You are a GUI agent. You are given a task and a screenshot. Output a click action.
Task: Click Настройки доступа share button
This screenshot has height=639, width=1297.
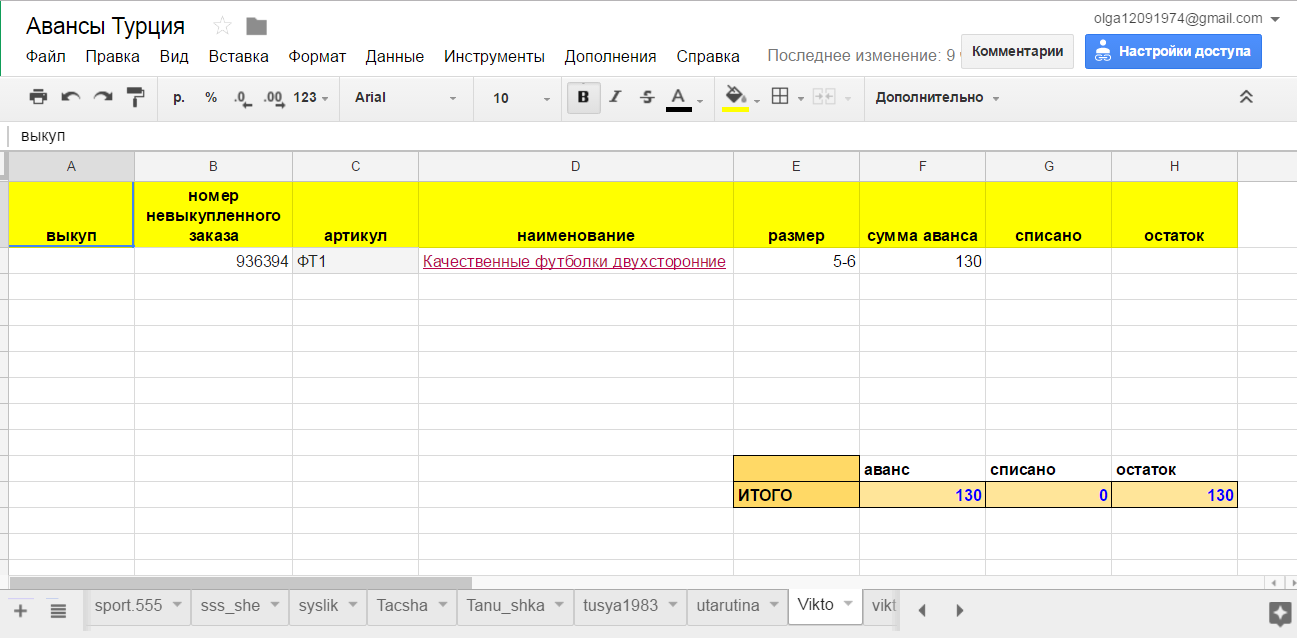pos(1173,52)
